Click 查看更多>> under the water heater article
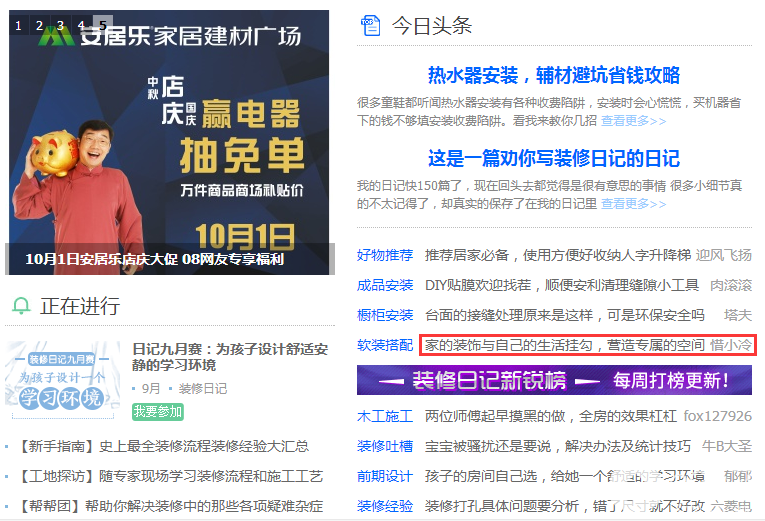Screen dimensions: 765x521 633,120
